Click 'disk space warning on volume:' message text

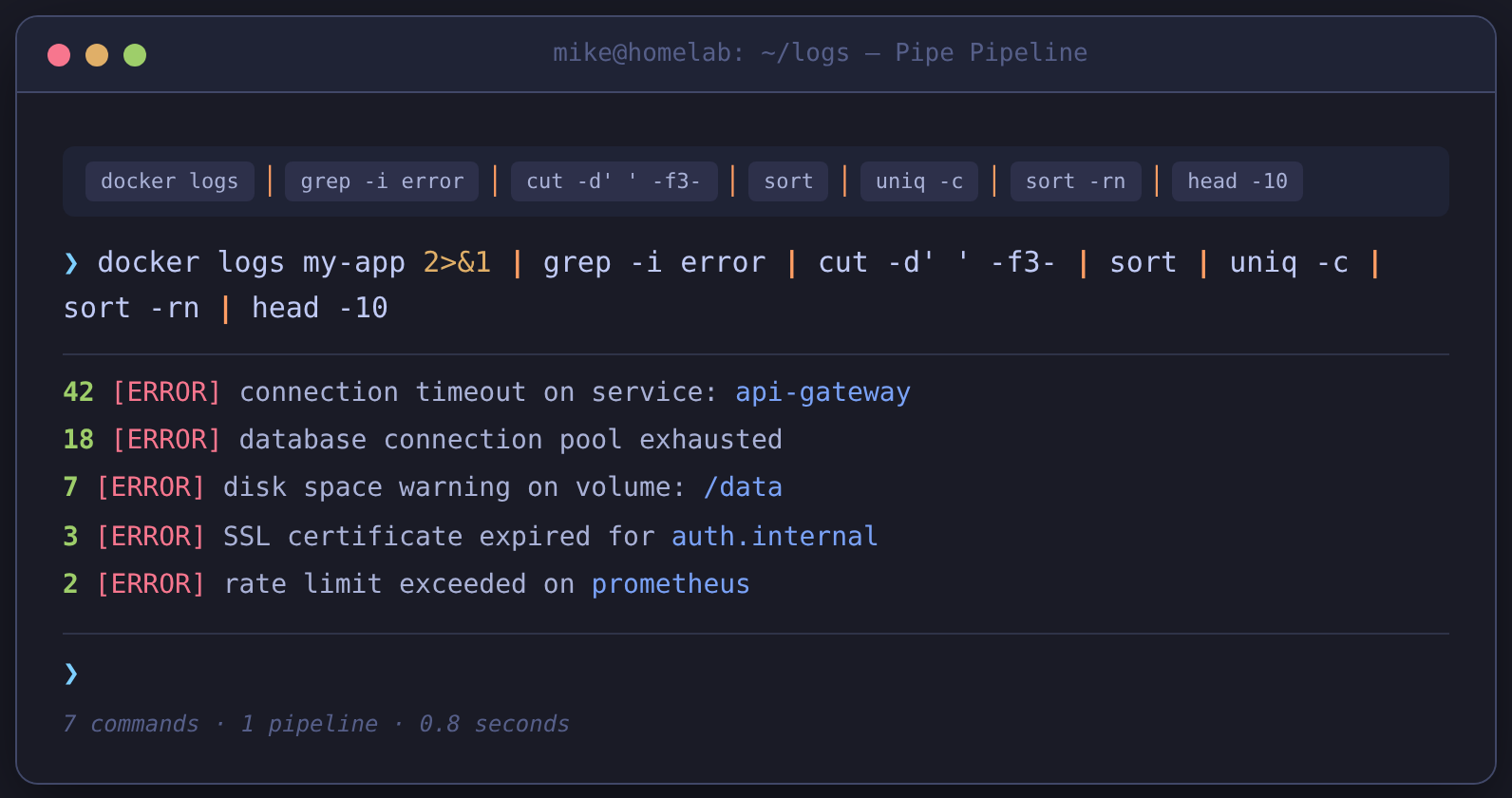pos(454,487)
